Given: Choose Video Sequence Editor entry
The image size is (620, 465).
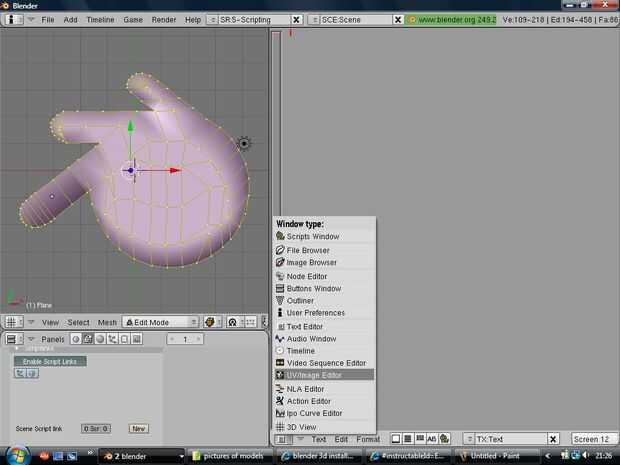Looking at the screenshot, I should [324, 363].
